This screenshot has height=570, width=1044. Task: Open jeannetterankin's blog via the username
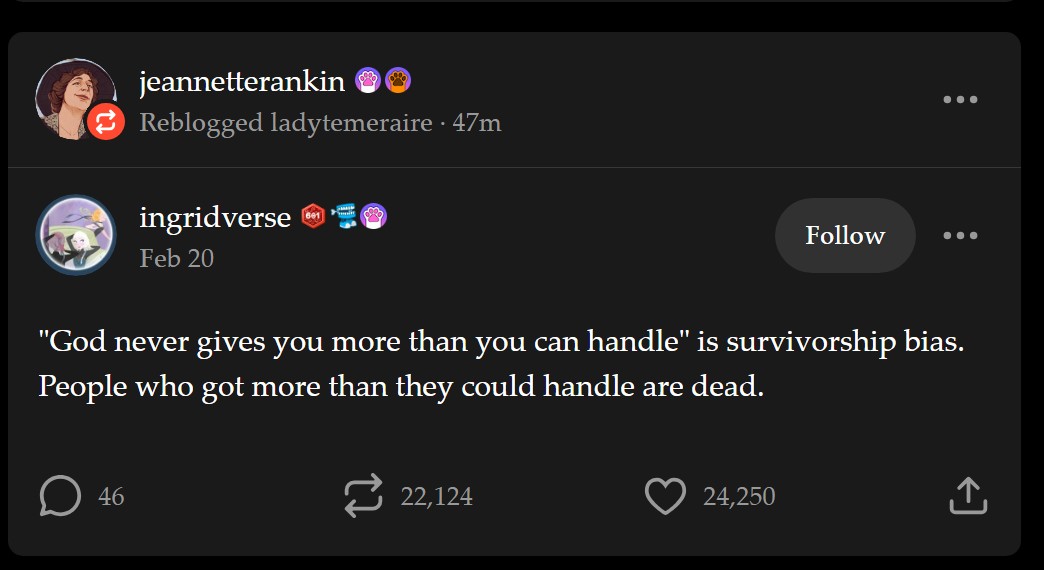coord(242,82)
